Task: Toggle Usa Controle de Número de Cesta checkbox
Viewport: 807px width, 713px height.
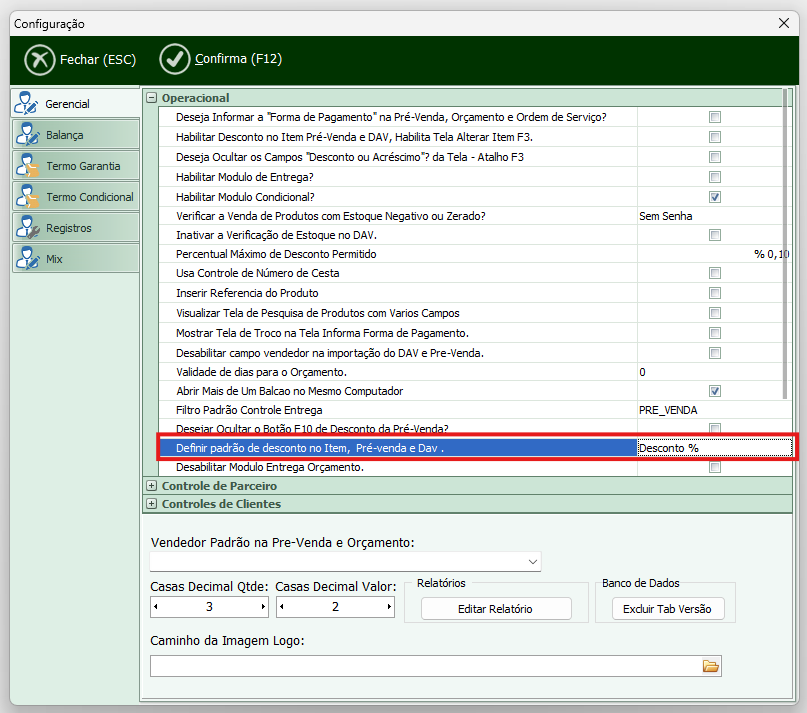Action: (715, 273)
